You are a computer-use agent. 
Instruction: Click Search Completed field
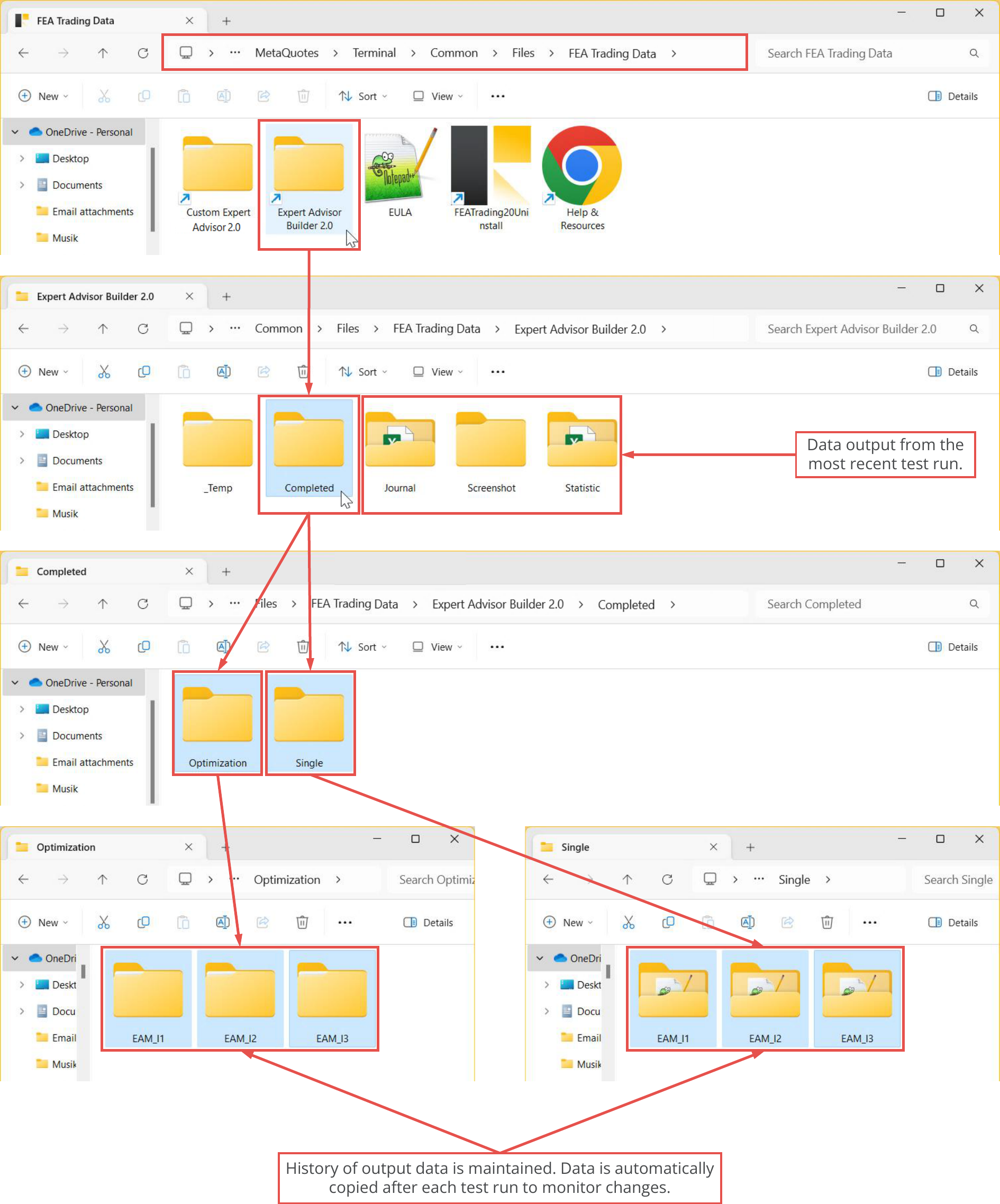tap(871, 604)
